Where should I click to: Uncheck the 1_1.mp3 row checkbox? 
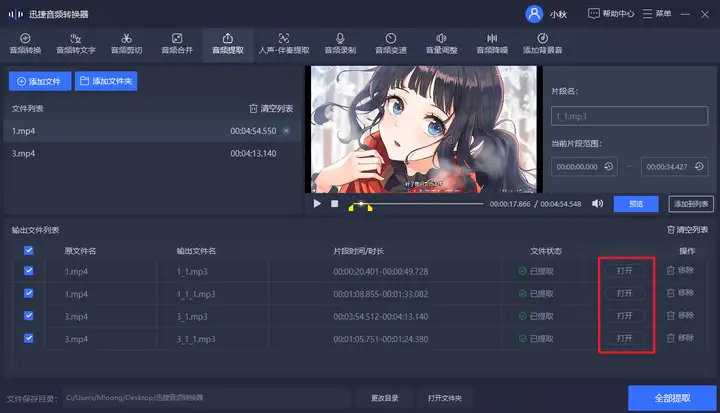[28, 271]
